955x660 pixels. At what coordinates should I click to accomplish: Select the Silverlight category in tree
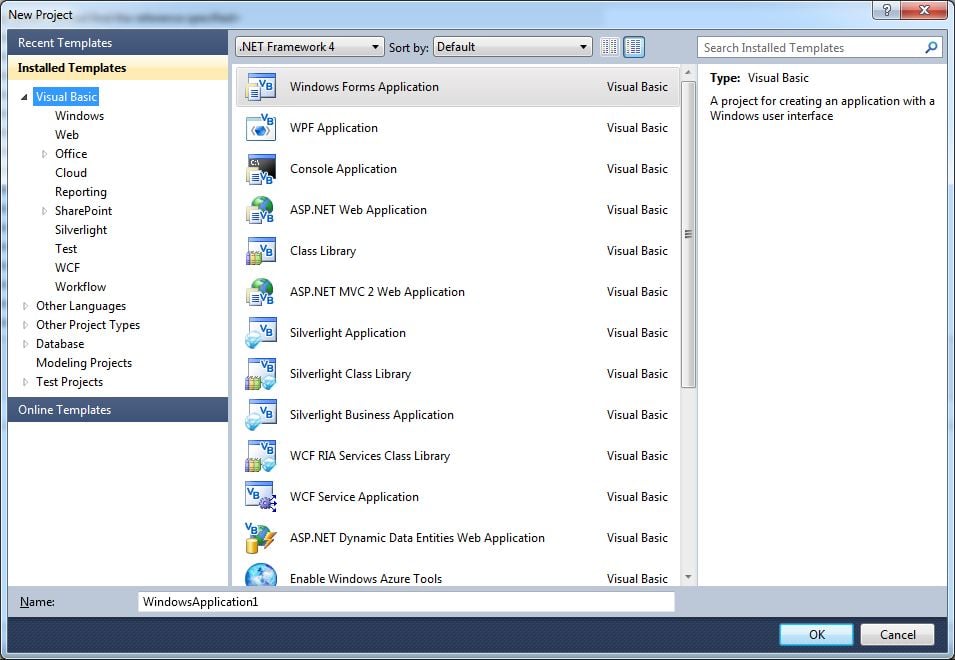pos(80,230)
